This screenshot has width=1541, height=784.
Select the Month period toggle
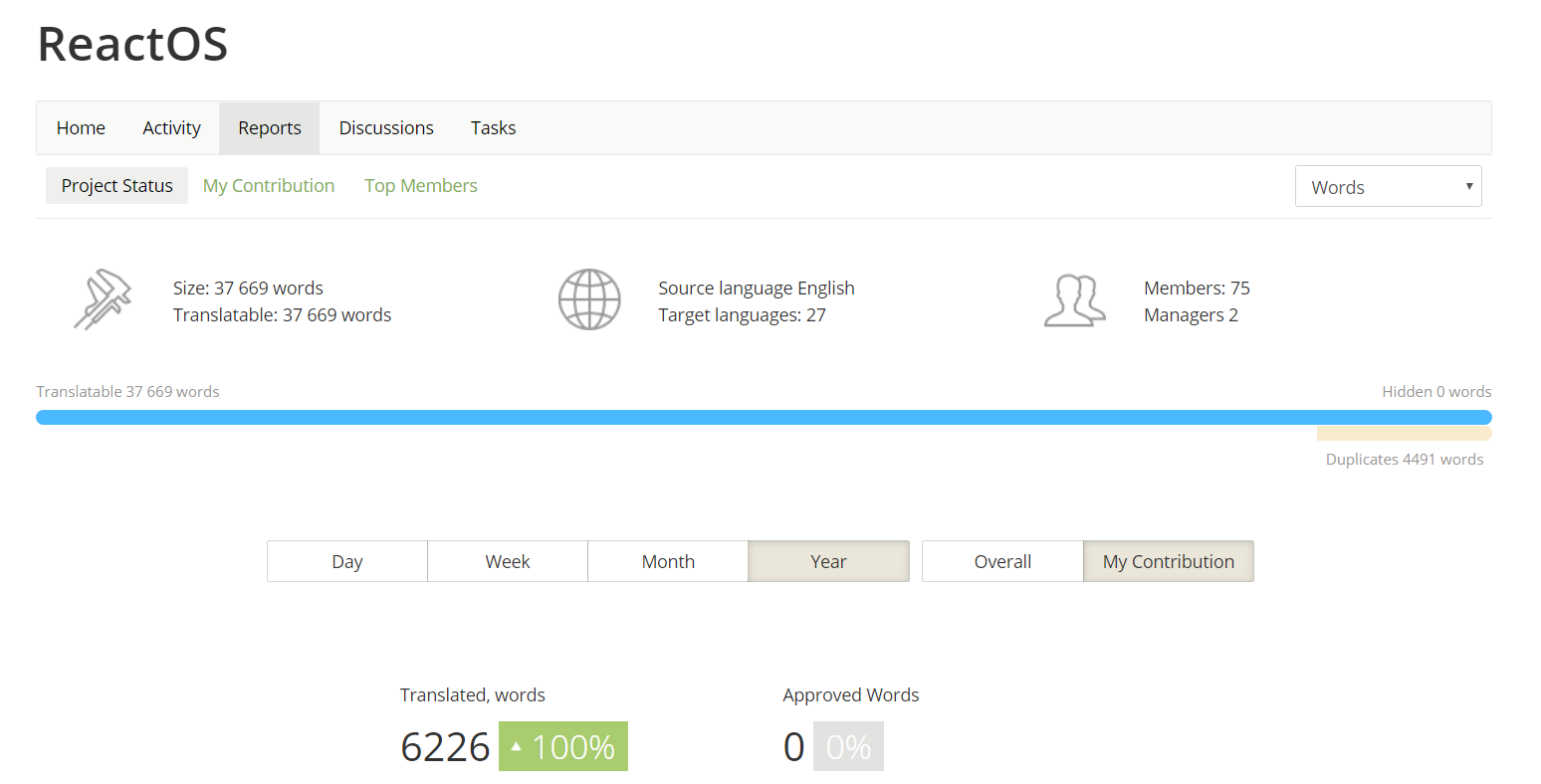click(668, 561)
